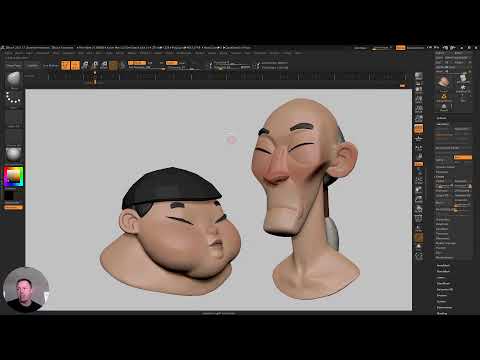Click the black secondary color swatch

pos(9,196)
